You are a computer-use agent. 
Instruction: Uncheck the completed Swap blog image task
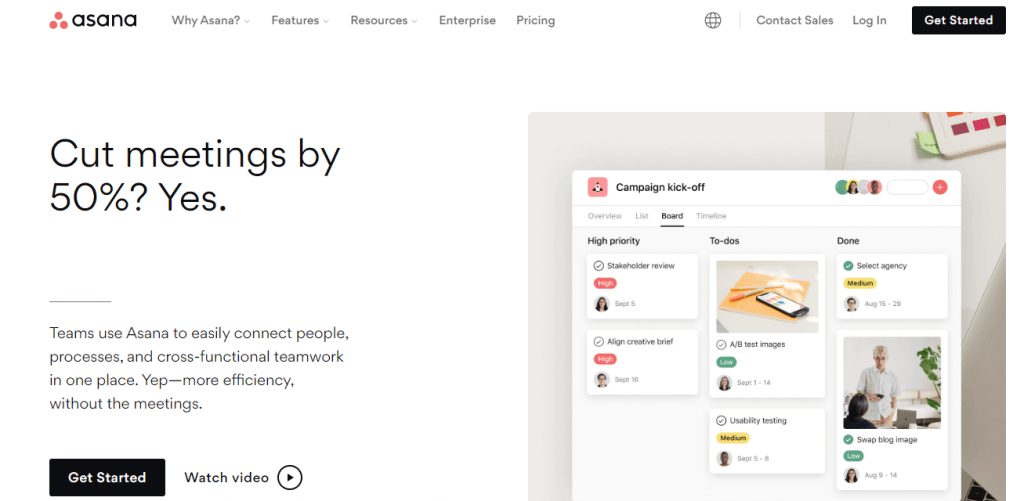click(848, 440)
